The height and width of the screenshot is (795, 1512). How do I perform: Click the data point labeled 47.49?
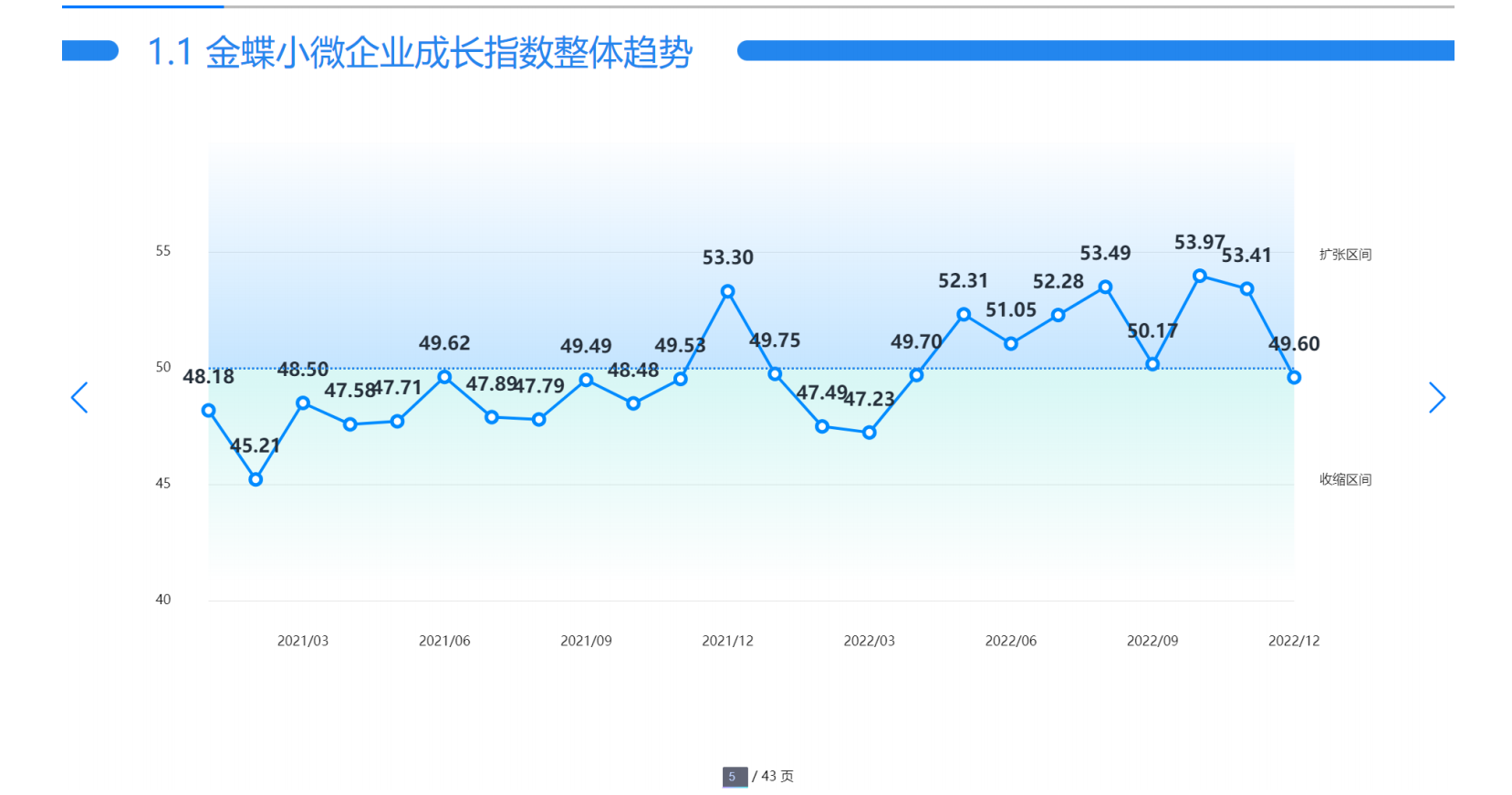[x=822, y=426]
